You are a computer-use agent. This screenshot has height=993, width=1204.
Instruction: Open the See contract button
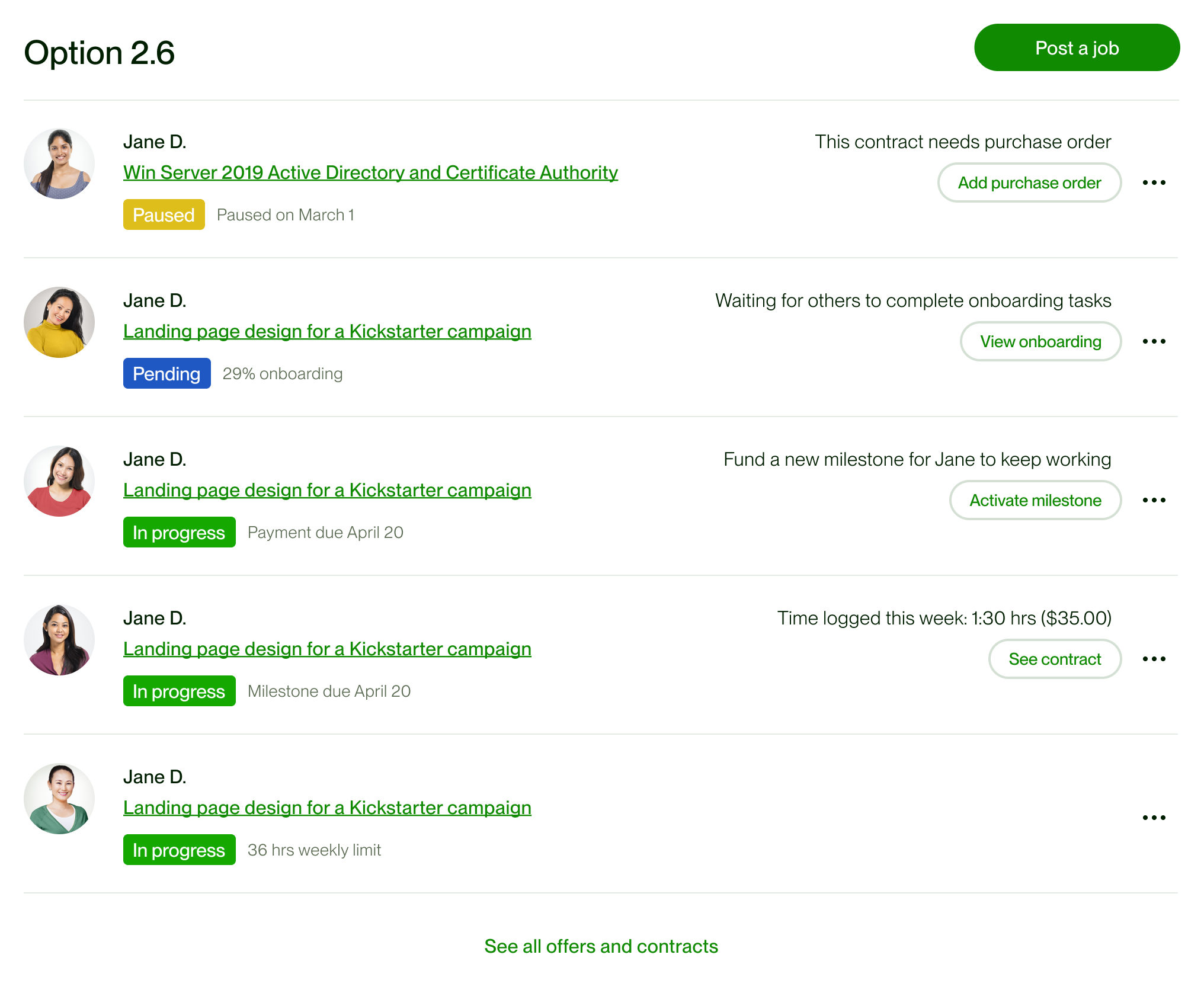tap(1055, 659)
